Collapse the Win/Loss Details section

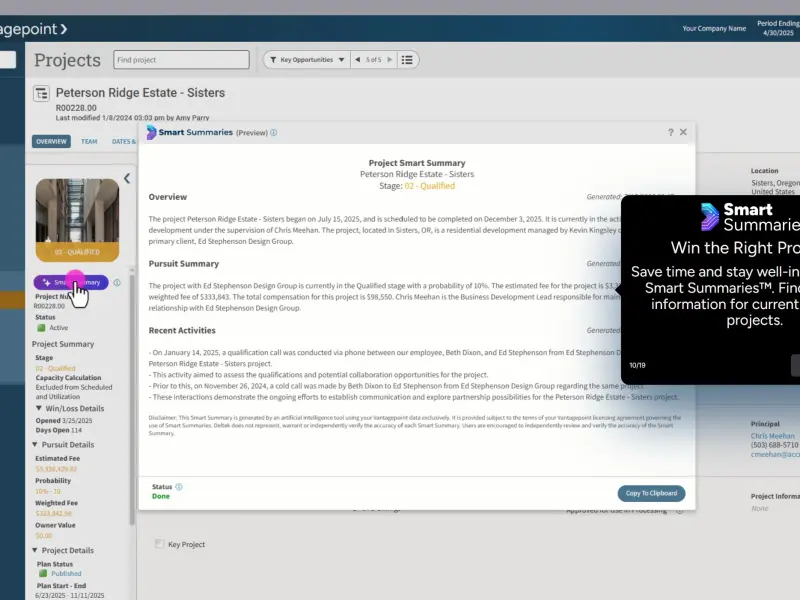39,409
